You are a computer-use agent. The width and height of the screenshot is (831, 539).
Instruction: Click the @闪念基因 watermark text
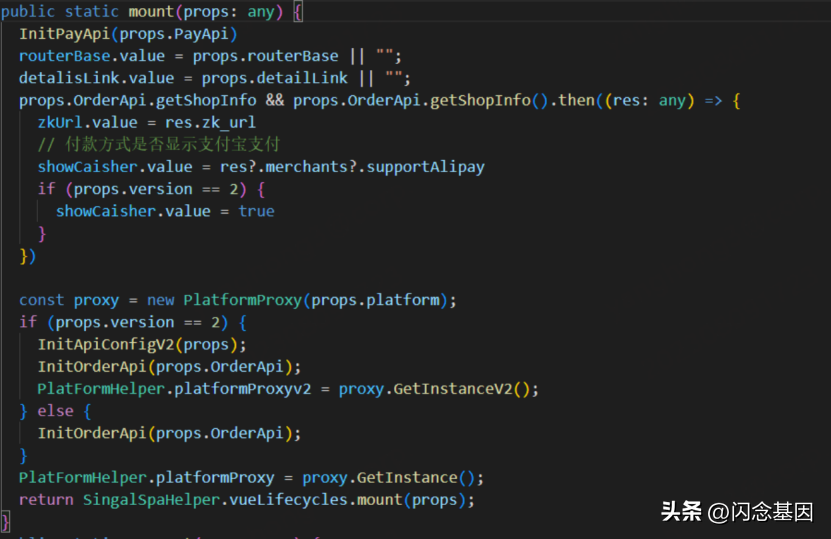[762, 512]
